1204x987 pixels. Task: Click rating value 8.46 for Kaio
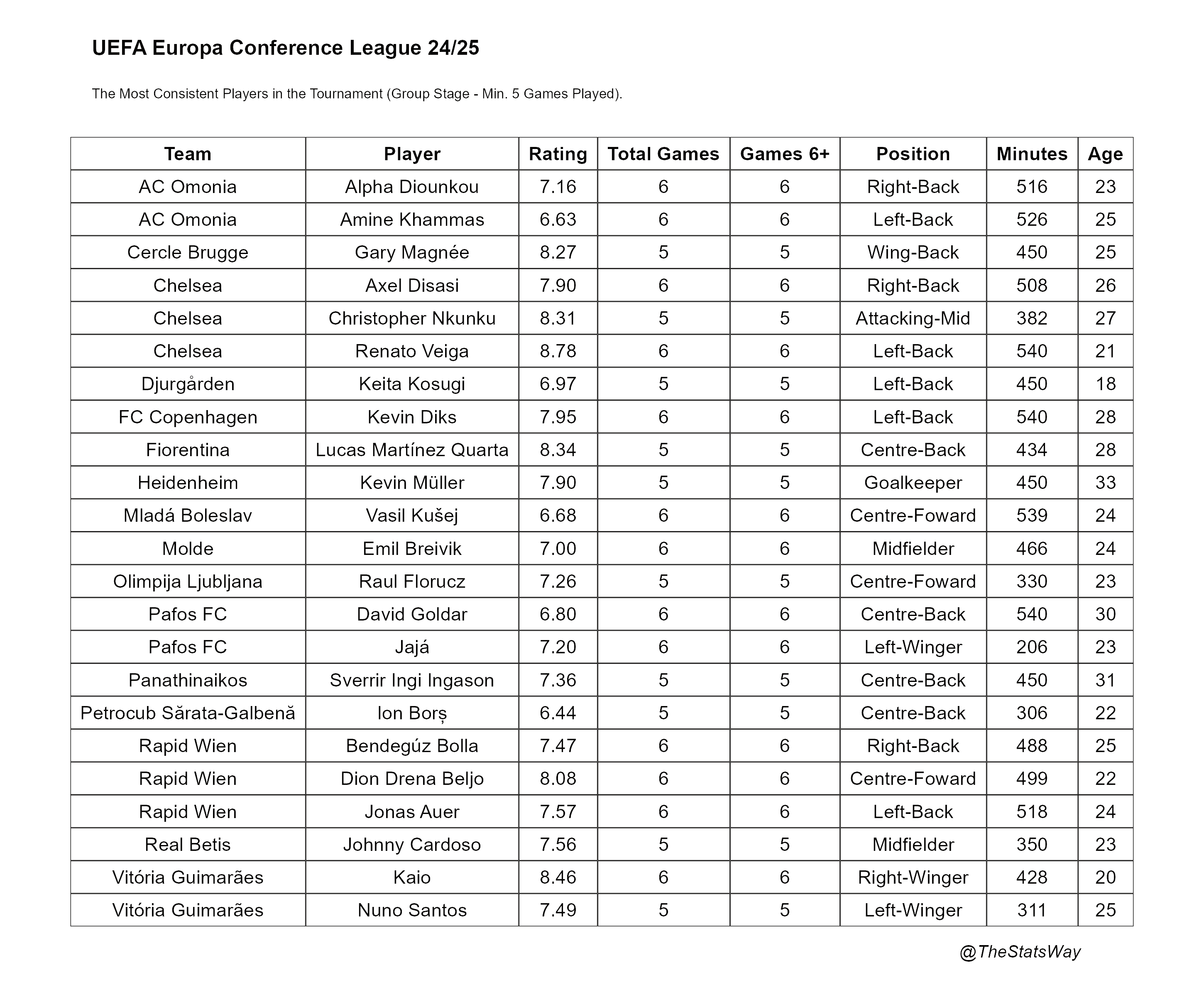[x=558, y=878]
